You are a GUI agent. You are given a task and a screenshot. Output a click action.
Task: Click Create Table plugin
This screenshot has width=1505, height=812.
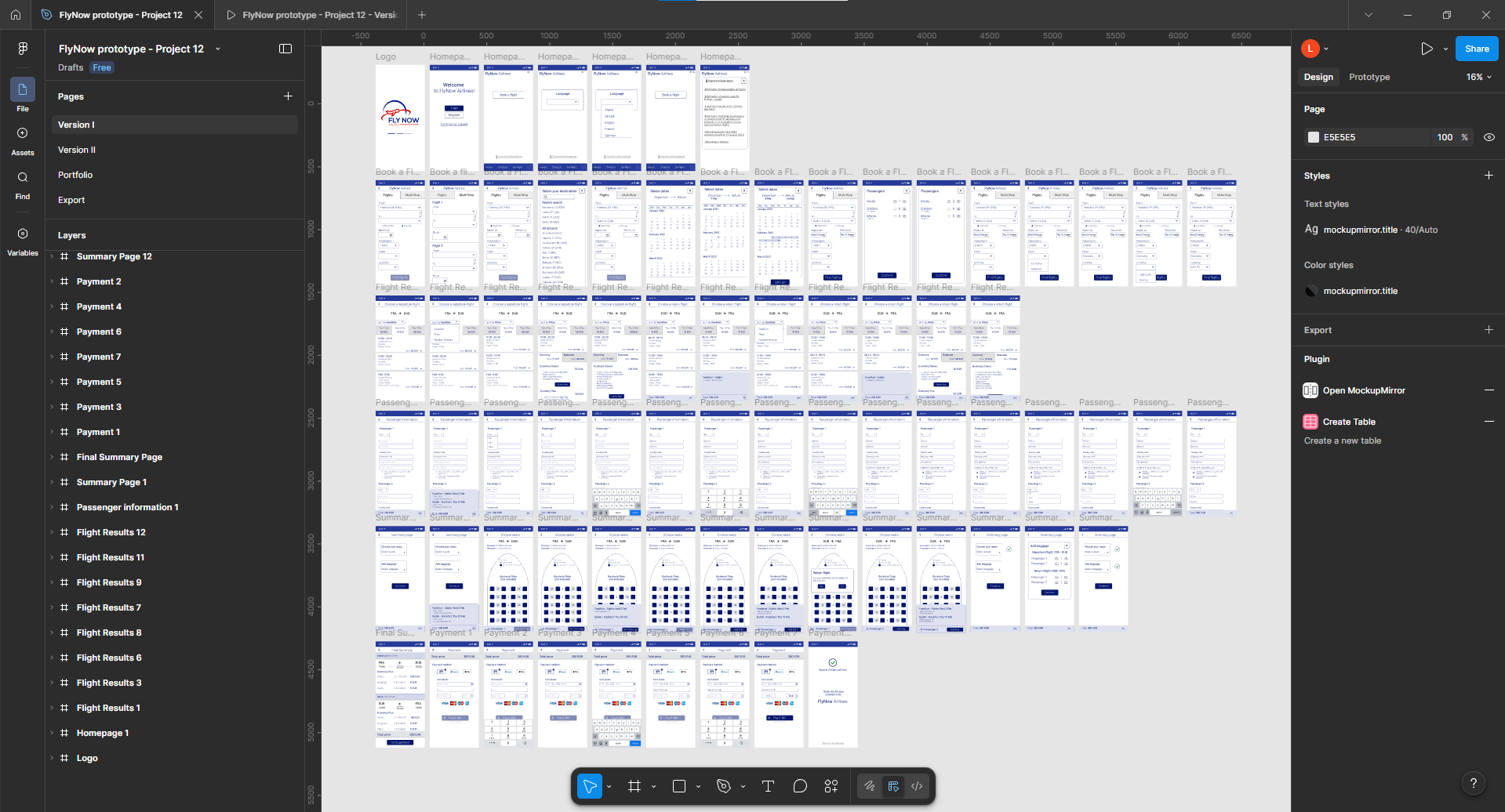(1349, 422)
